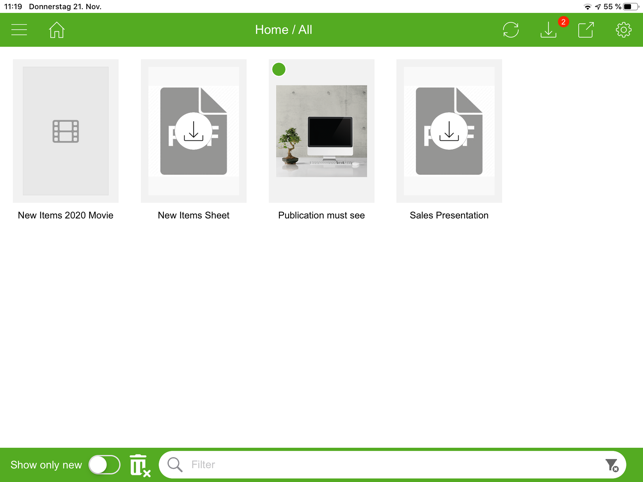Open Publication must see thumbnail
Image resolution: width=643 pixels, height=482 pixels.
click(322, 131)
